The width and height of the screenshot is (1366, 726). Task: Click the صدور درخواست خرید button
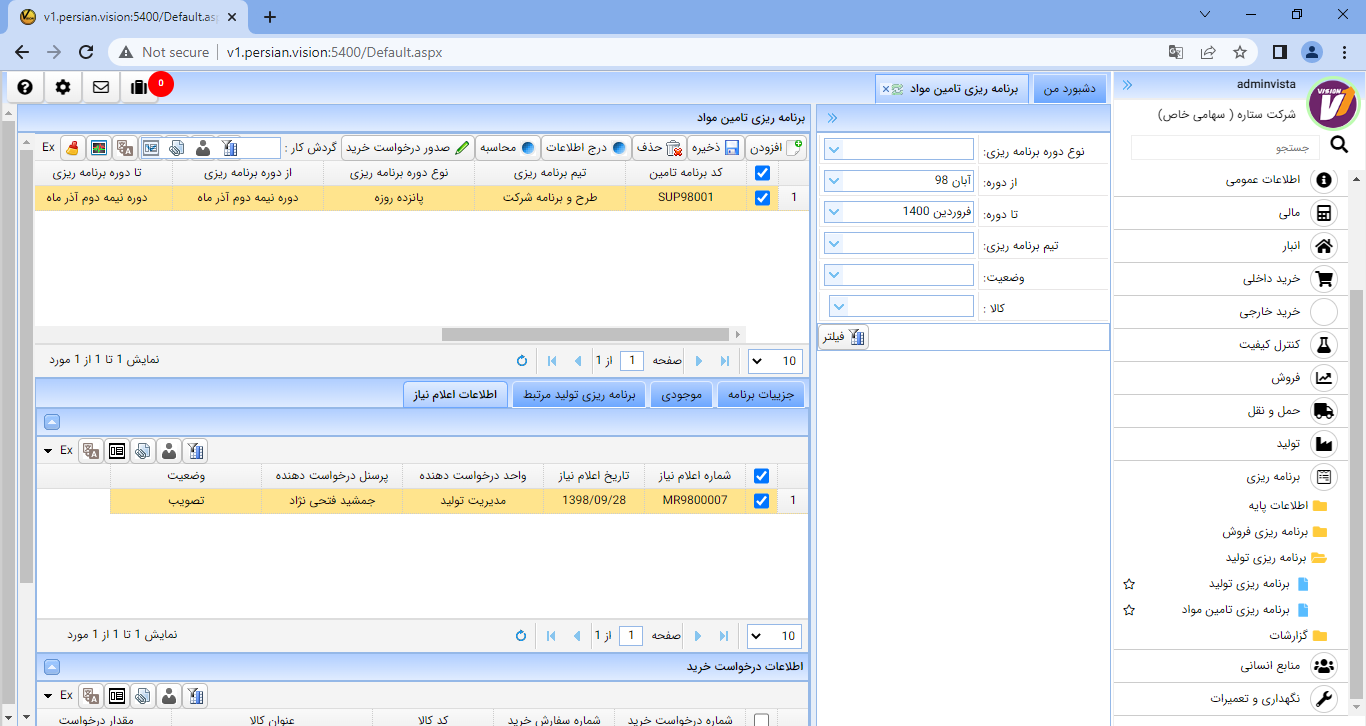407,148
